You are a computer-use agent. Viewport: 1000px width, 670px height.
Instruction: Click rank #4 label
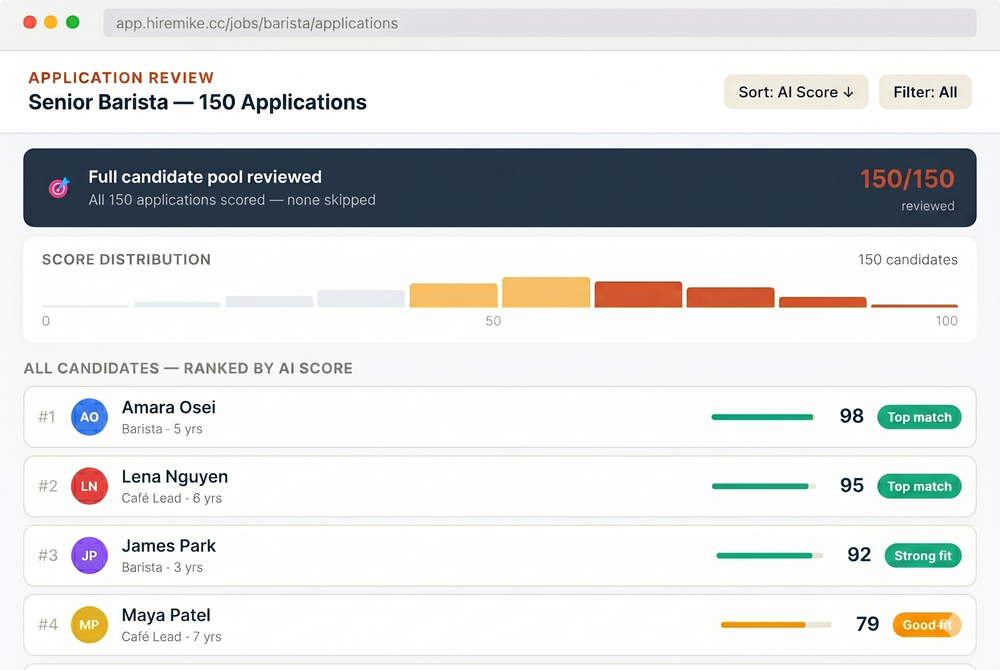point(48,625)
